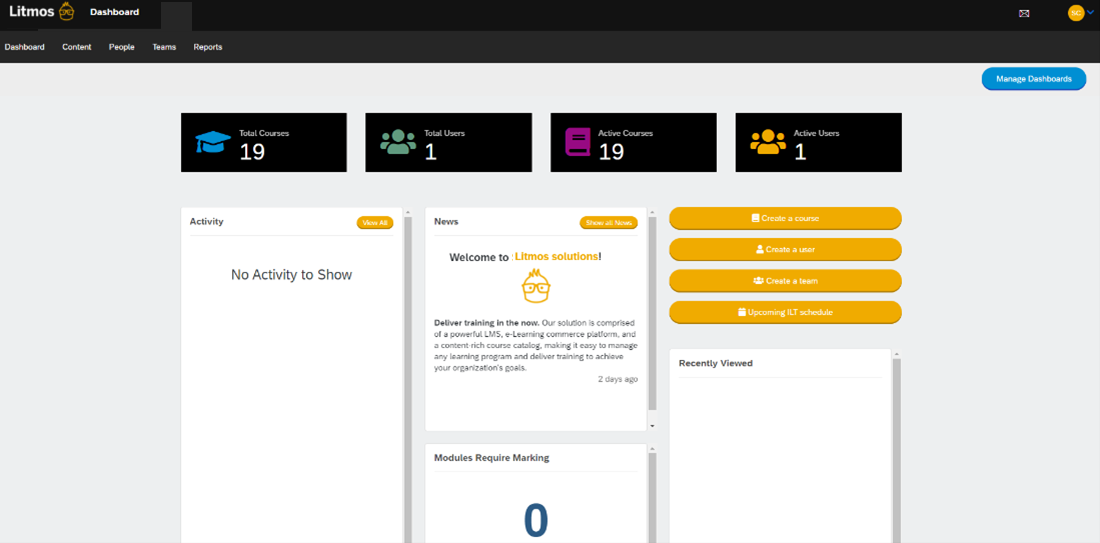Click the '2 days ago' timestamp

617,379
